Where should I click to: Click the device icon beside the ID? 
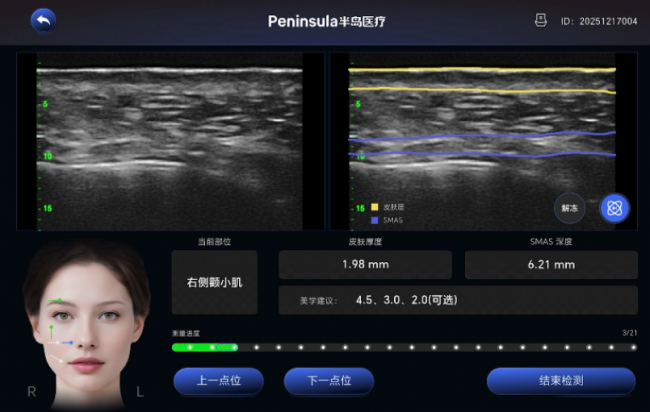click(x=541, y=20)
